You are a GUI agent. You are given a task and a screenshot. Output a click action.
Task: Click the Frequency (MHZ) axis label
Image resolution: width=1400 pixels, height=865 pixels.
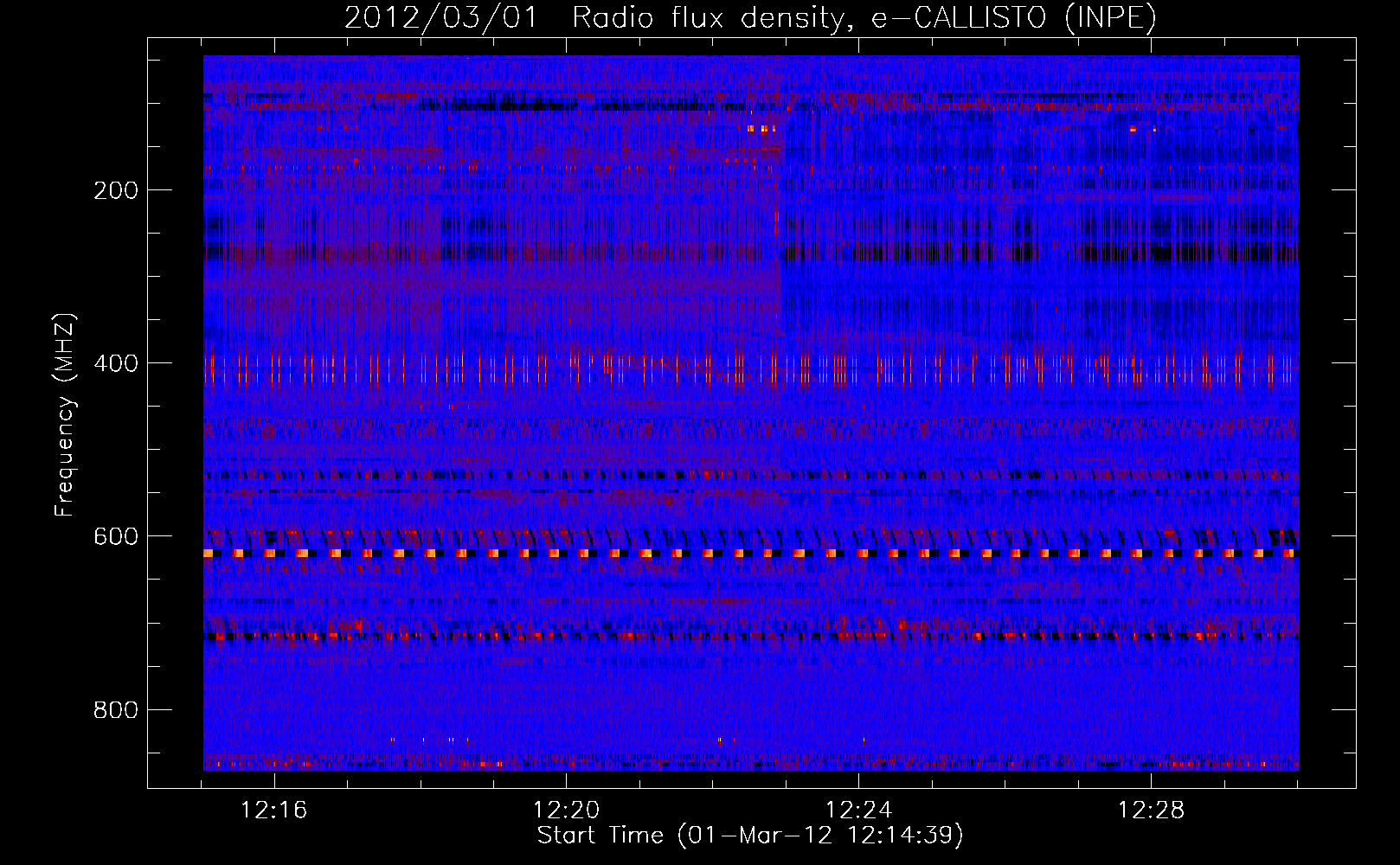pos(65,414)
